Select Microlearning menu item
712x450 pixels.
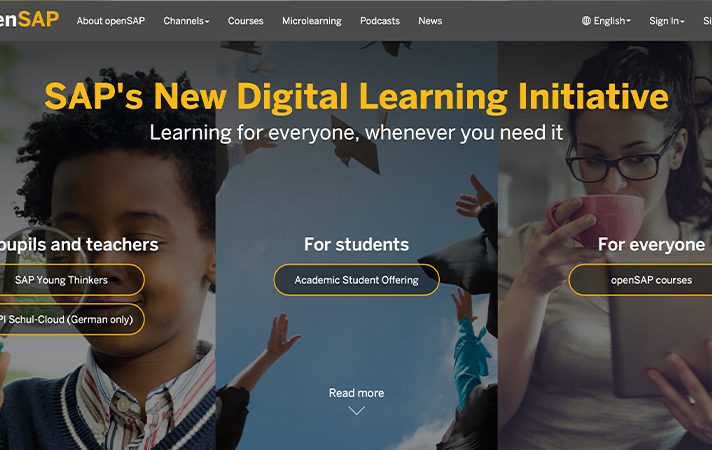coord(312,21)
